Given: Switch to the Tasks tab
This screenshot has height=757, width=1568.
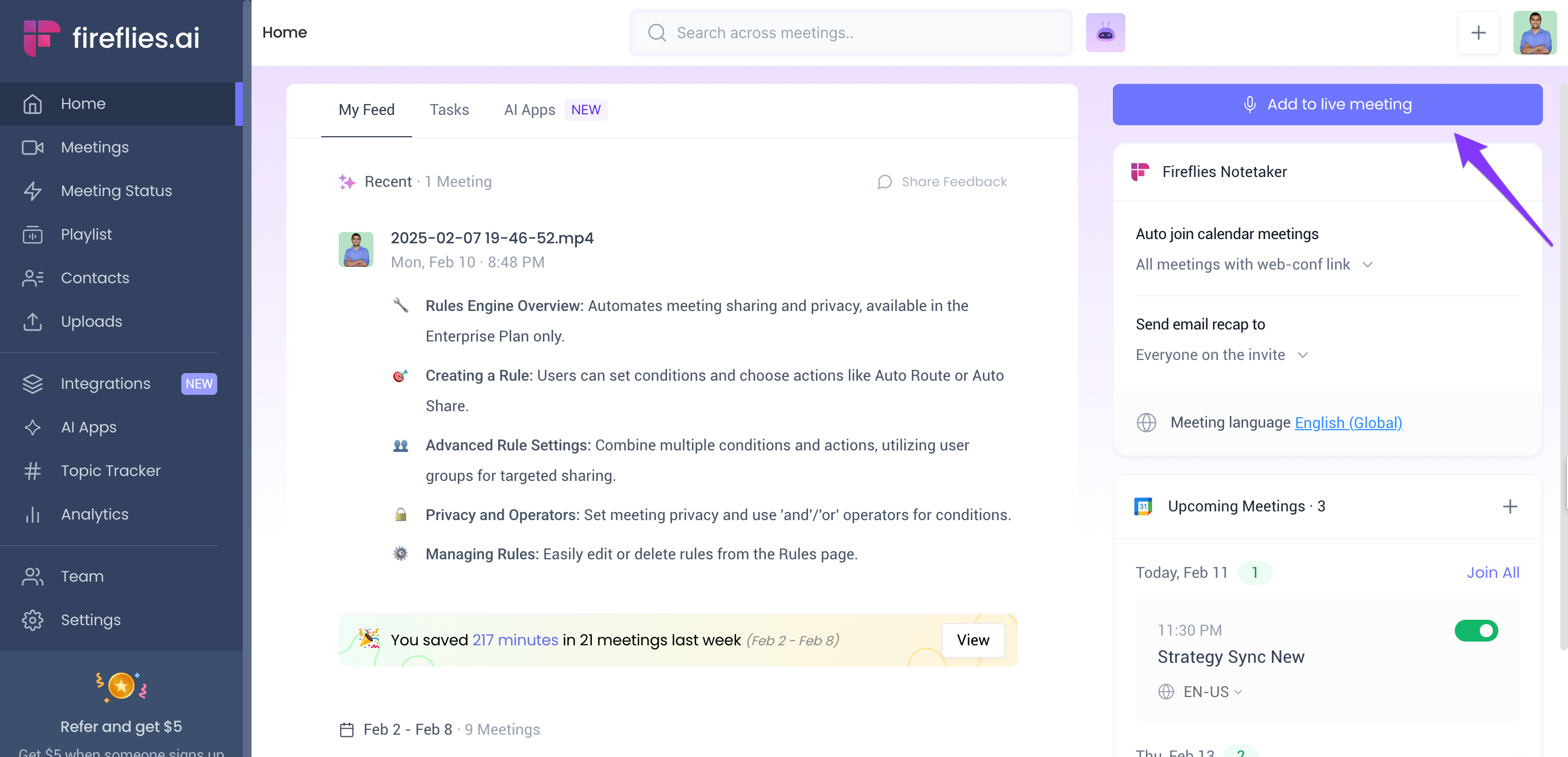Looking at the screenshot, I should [x=449, y=110].
